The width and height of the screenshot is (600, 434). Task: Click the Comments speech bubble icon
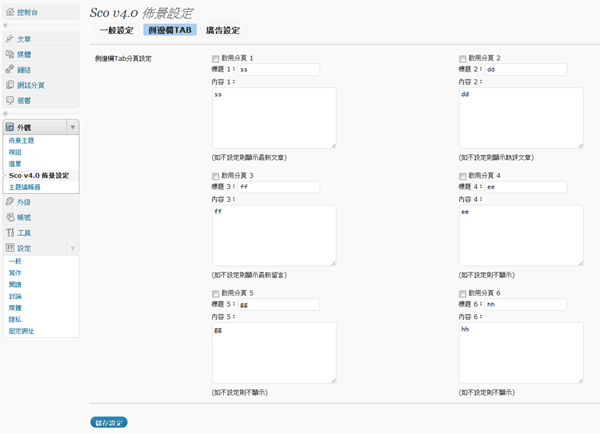[x=10, y=100]
